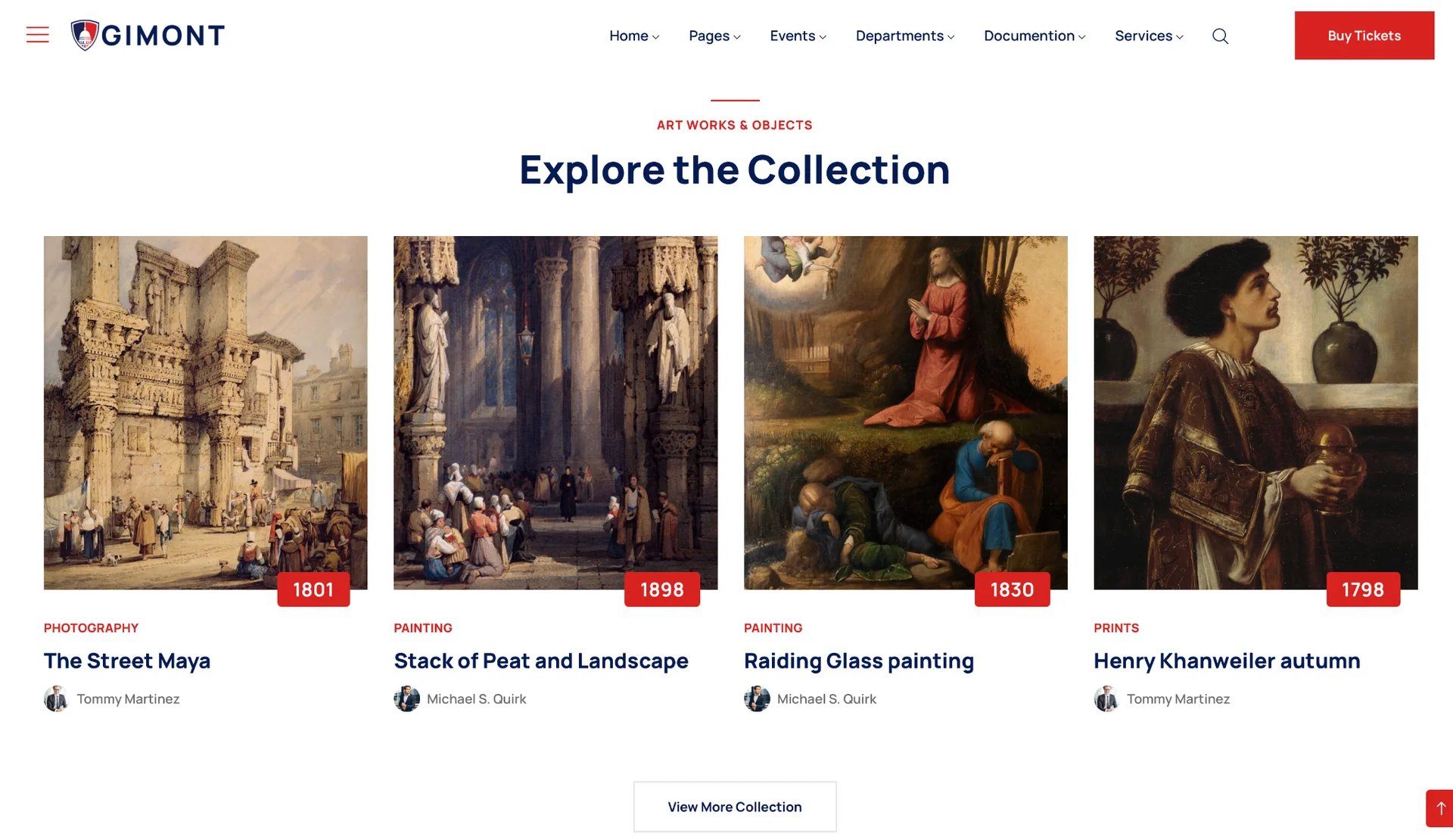Open the Henry Khanweiler autumn portrait thumbnail

[x=1255, y=412]
